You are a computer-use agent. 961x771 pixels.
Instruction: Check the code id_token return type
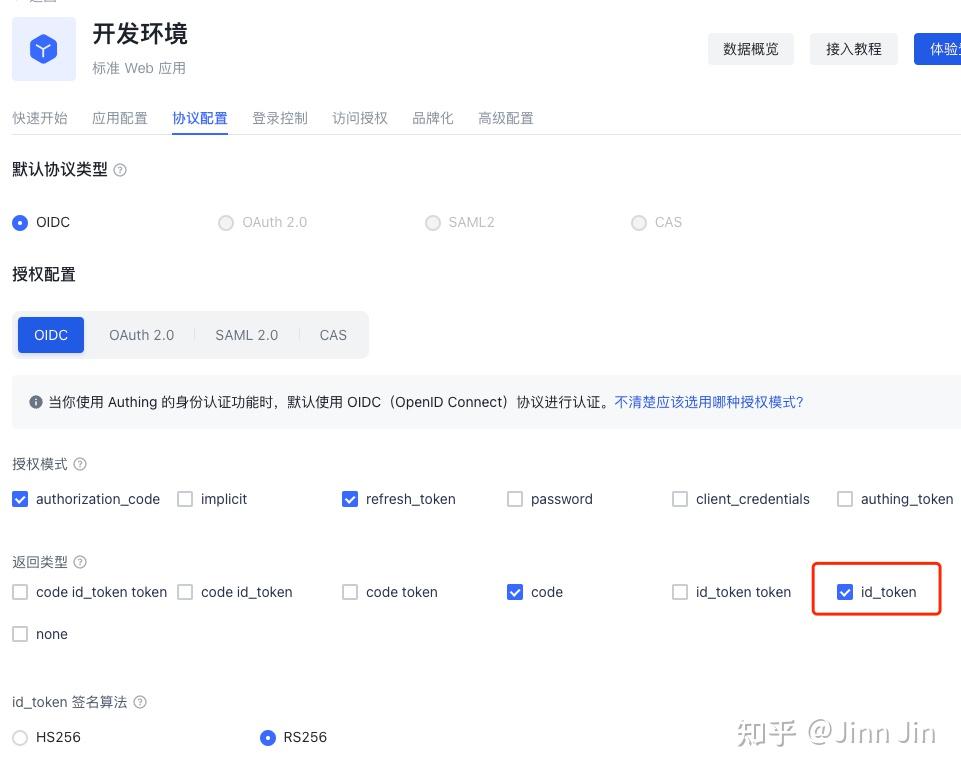point(185,592)
